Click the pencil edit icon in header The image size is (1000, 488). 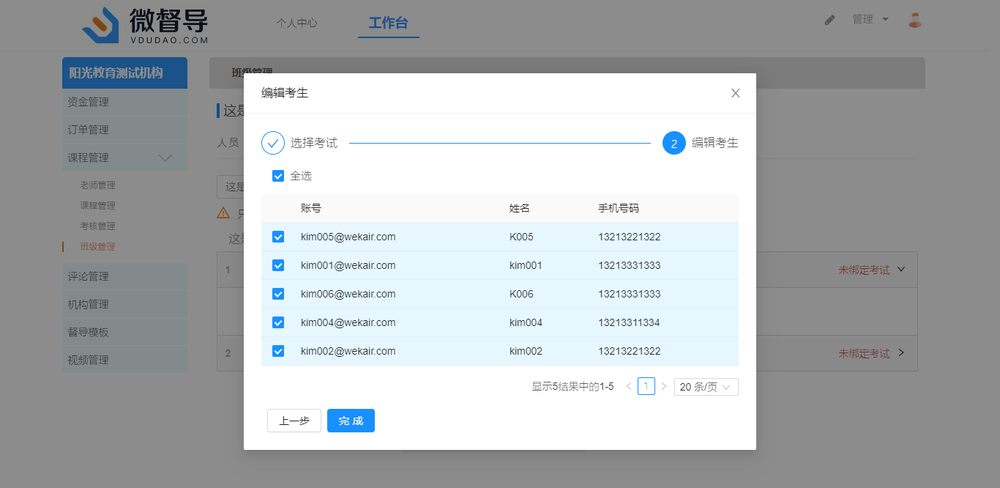[x=830, y=20]
